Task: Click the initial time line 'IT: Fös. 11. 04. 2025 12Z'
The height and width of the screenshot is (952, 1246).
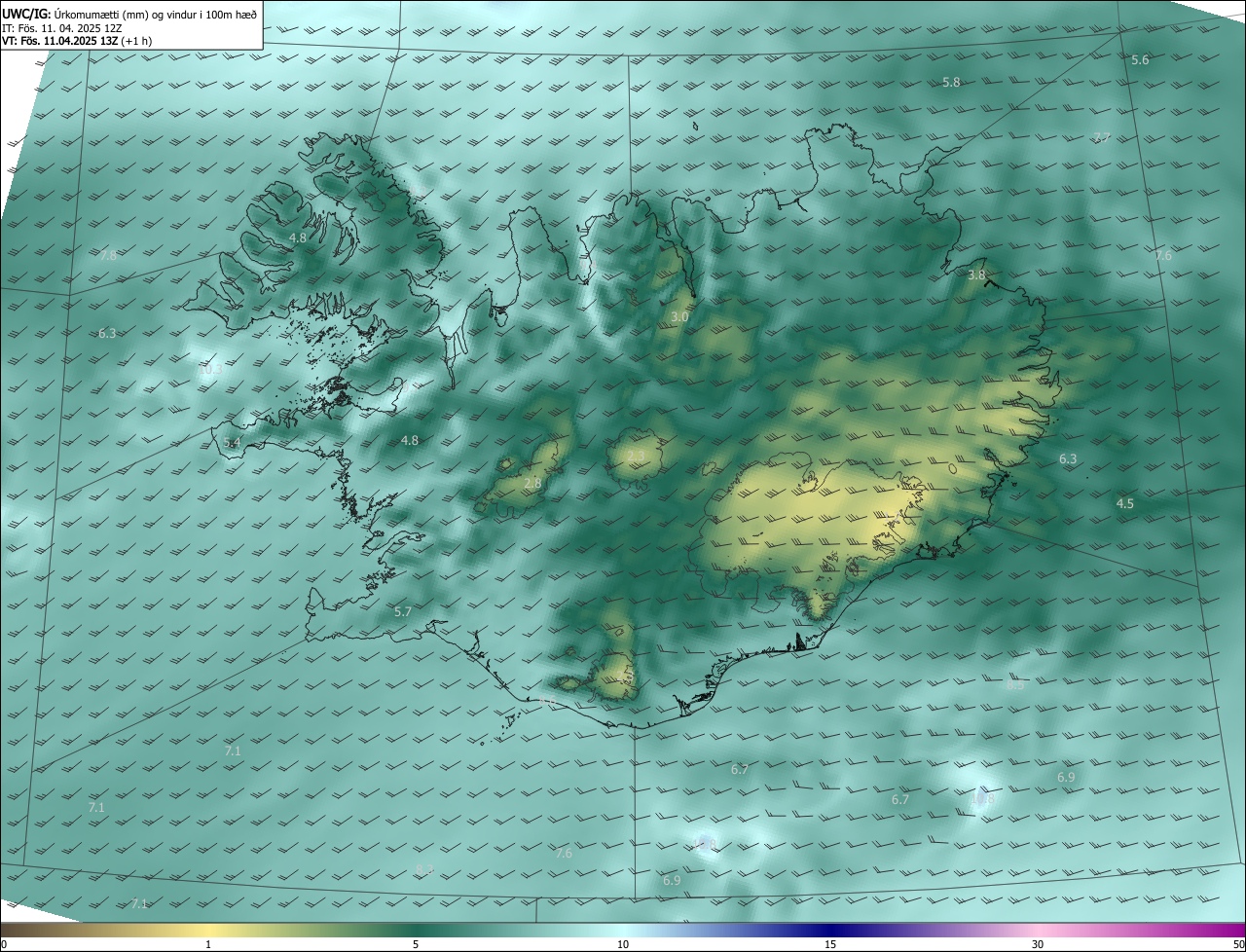Action: [x=62, y=27]
